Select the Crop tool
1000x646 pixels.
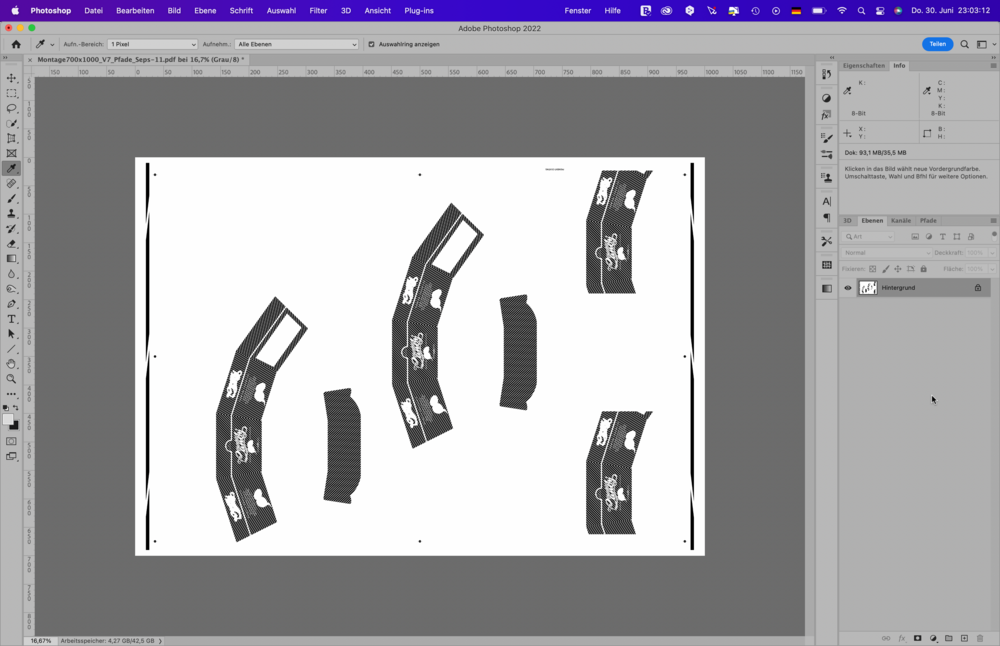11,138
